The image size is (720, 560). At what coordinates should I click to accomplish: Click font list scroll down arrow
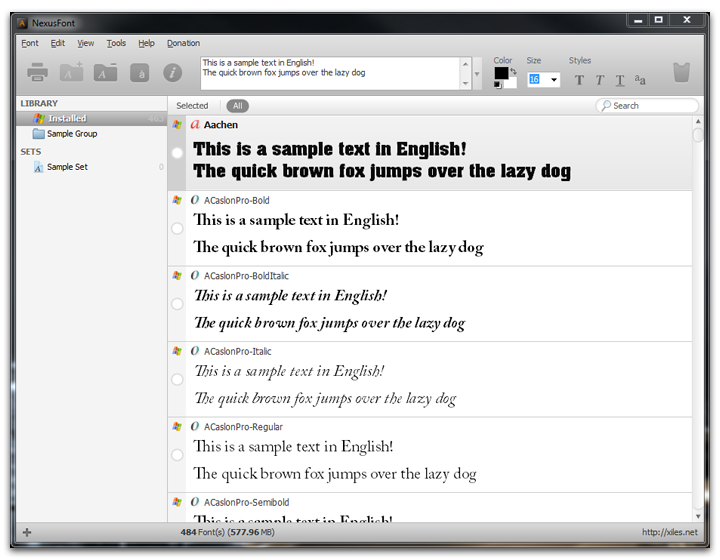tap(698, 516)
